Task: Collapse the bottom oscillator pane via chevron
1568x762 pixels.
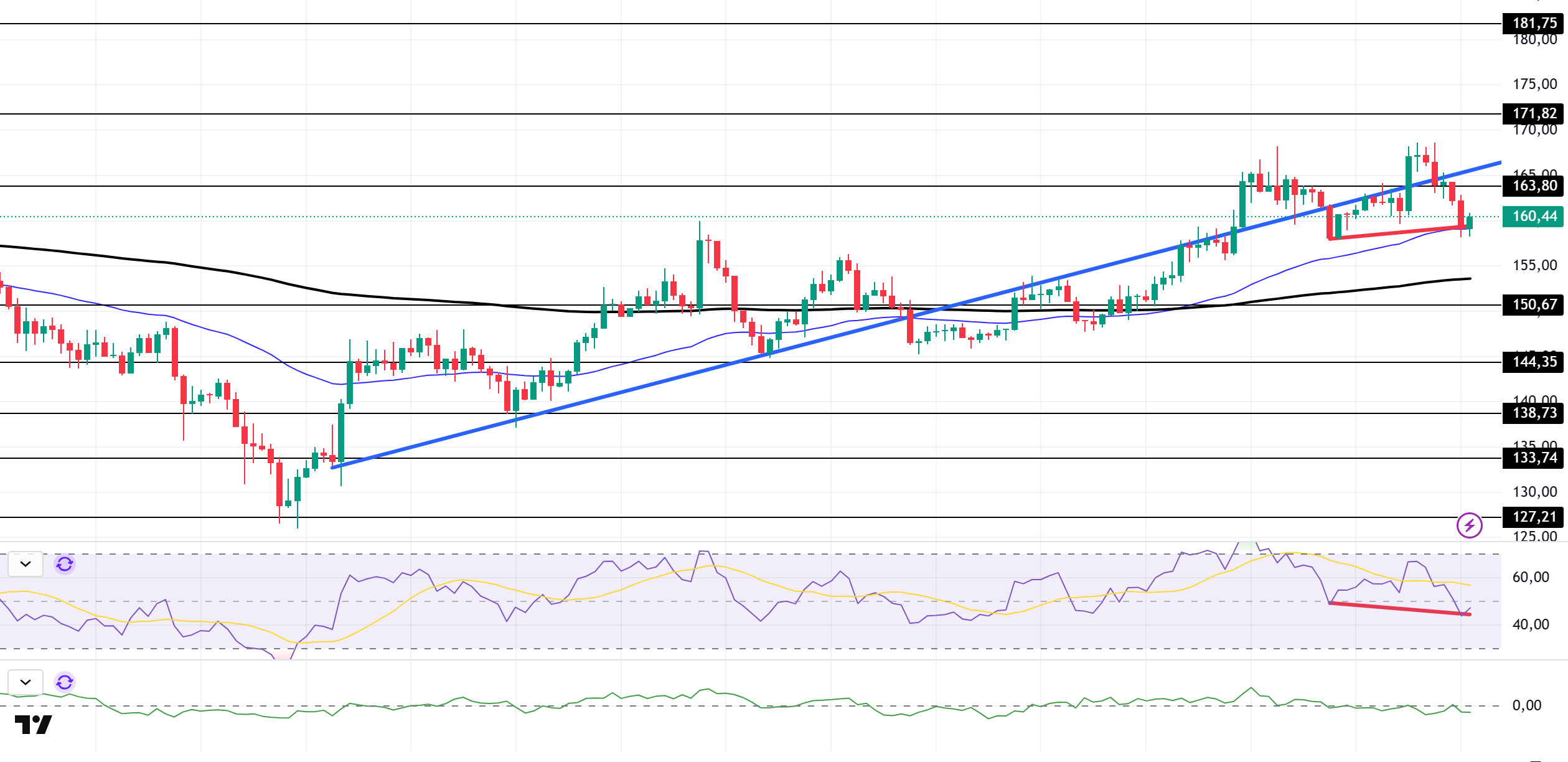Action: tap(26, 682)
